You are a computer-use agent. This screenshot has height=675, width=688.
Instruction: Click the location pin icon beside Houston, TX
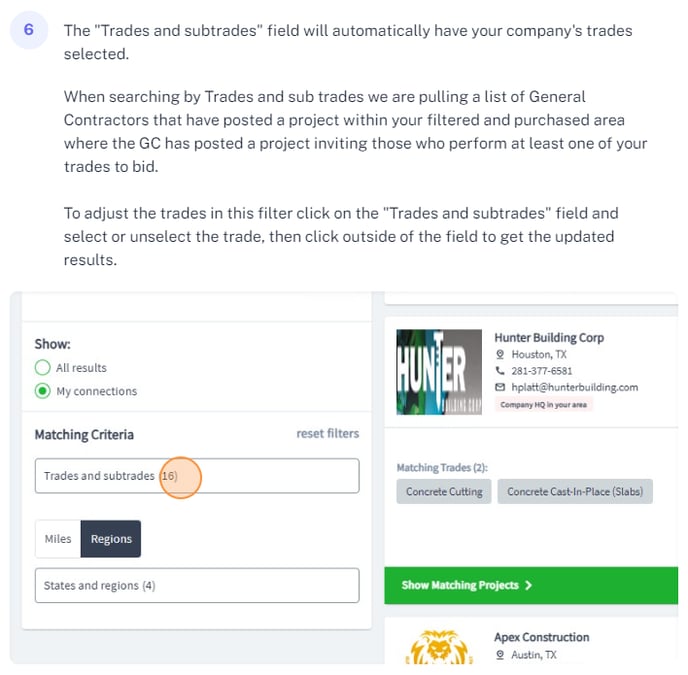[499, 354]
